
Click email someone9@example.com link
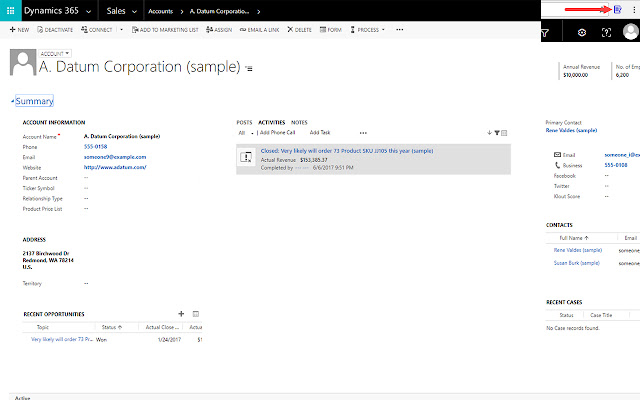click(115, 157)
